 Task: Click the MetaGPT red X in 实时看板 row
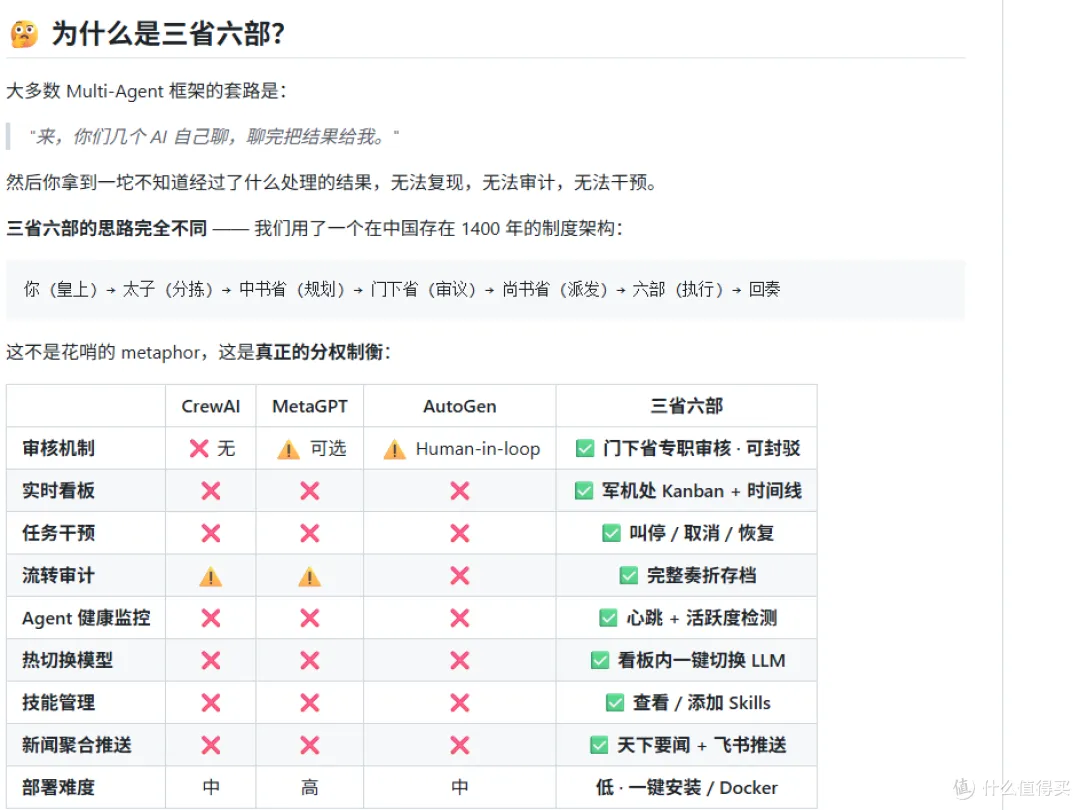pyautogui.click(x=310, y=491)
